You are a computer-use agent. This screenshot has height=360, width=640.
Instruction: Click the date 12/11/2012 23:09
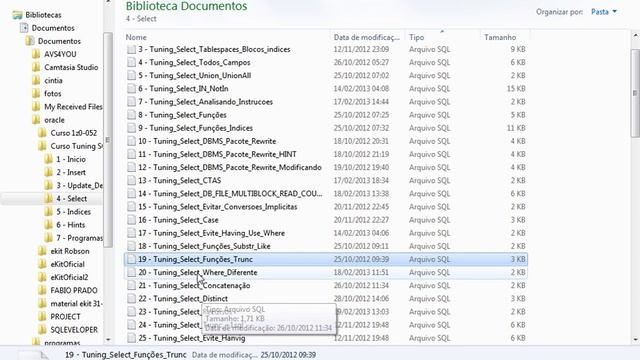pos(361,49)
